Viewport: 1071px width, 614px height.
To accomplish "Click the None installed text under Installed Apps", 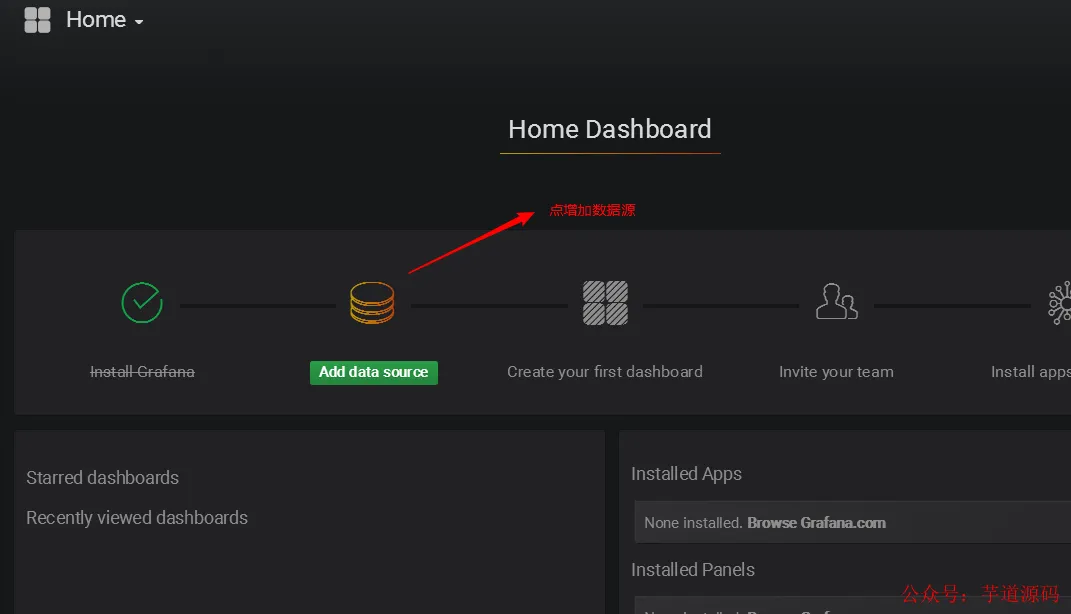I will tap(693, 522).
